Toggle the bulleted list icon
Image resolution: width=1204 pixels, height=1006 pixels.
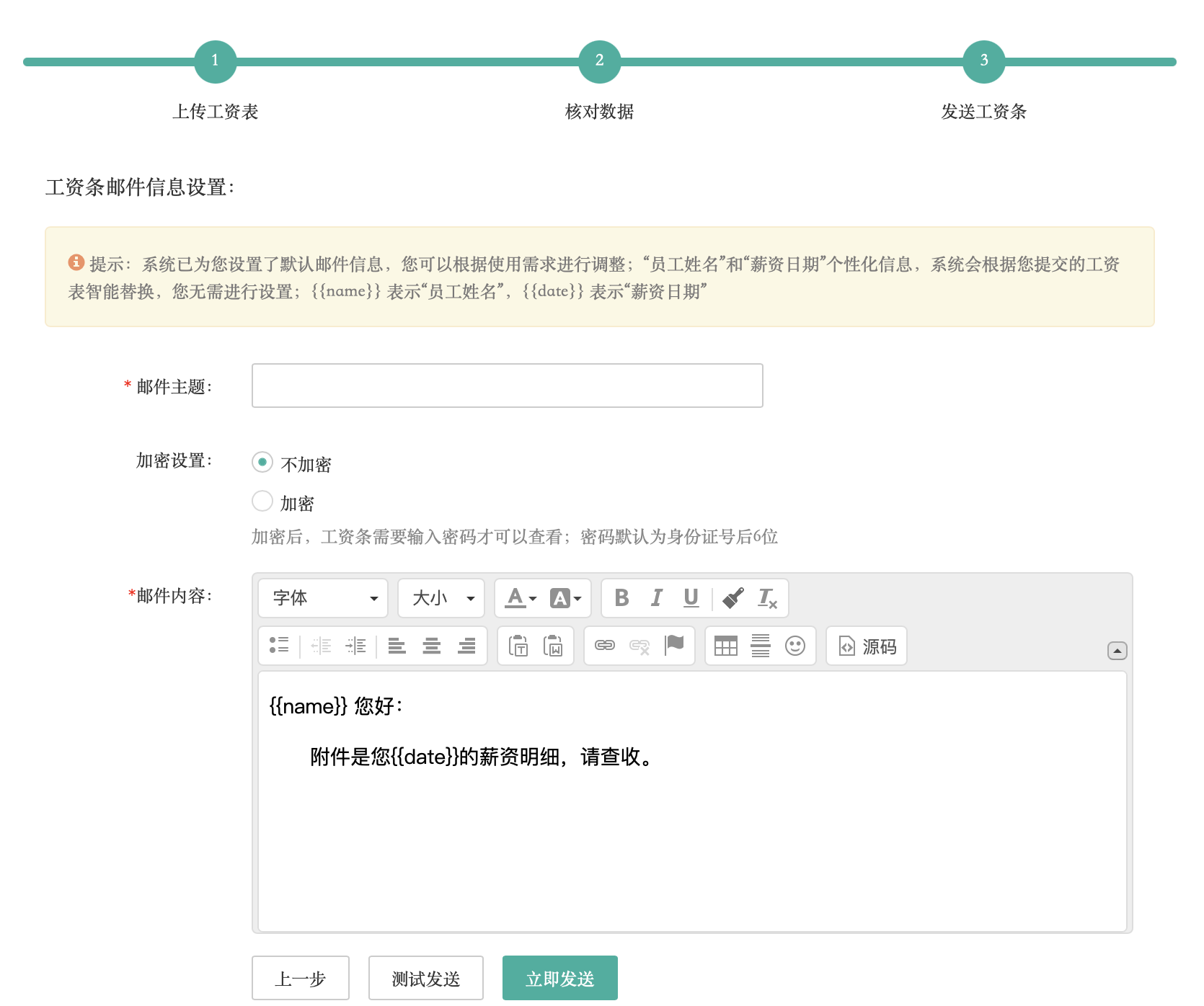279,646
